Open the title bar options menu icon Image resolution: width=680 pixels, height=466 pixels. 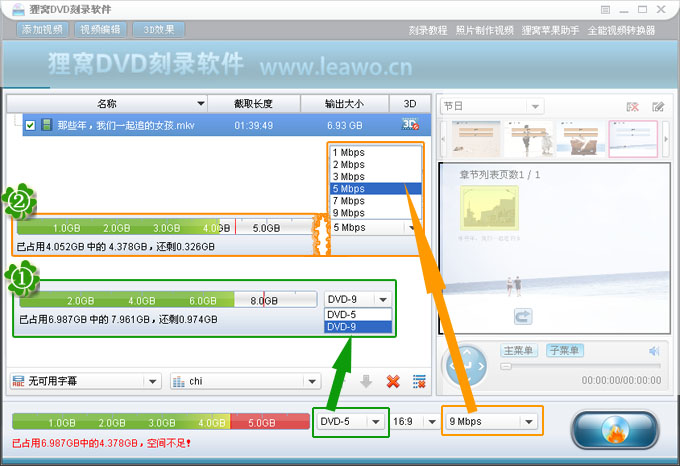pos(605,10)
